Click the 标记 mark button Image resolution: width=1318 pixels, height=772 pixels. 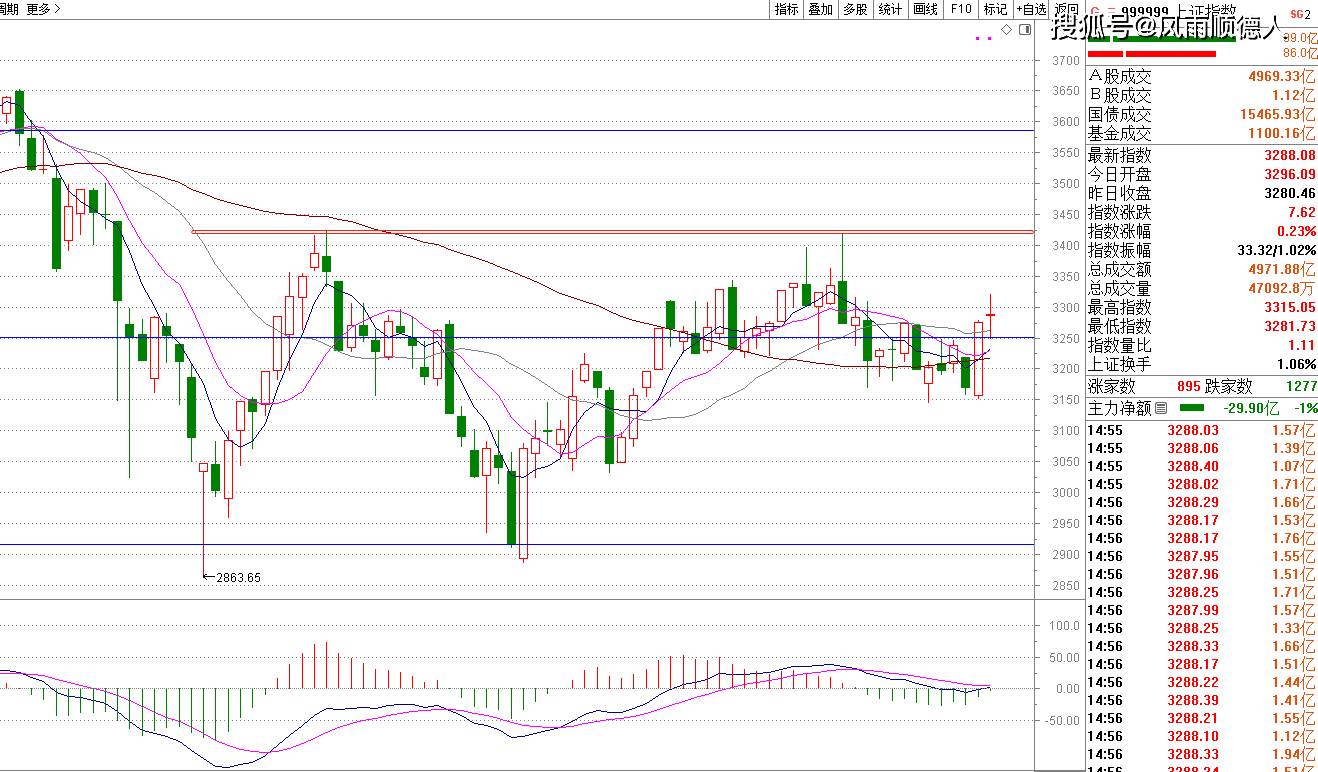click(995, 9)
